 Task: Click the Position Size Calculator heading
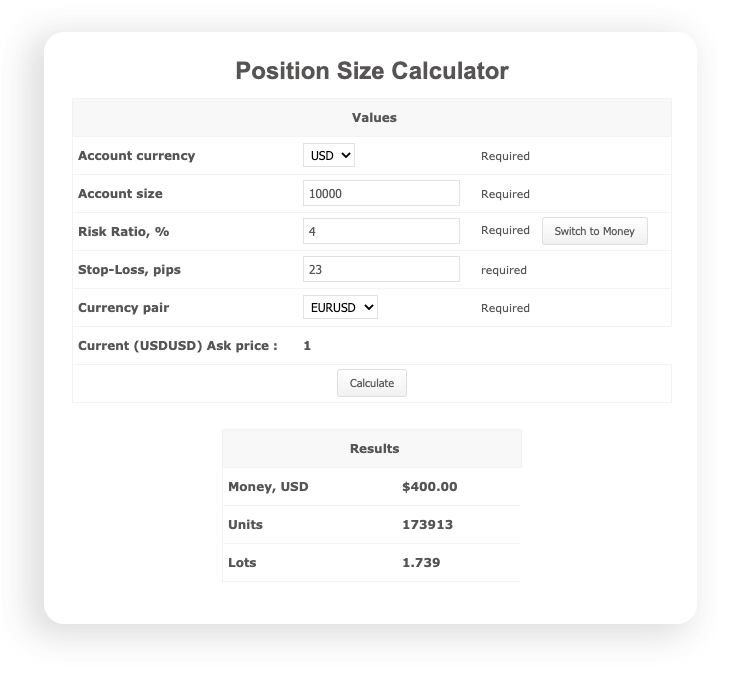coord(372,71)
